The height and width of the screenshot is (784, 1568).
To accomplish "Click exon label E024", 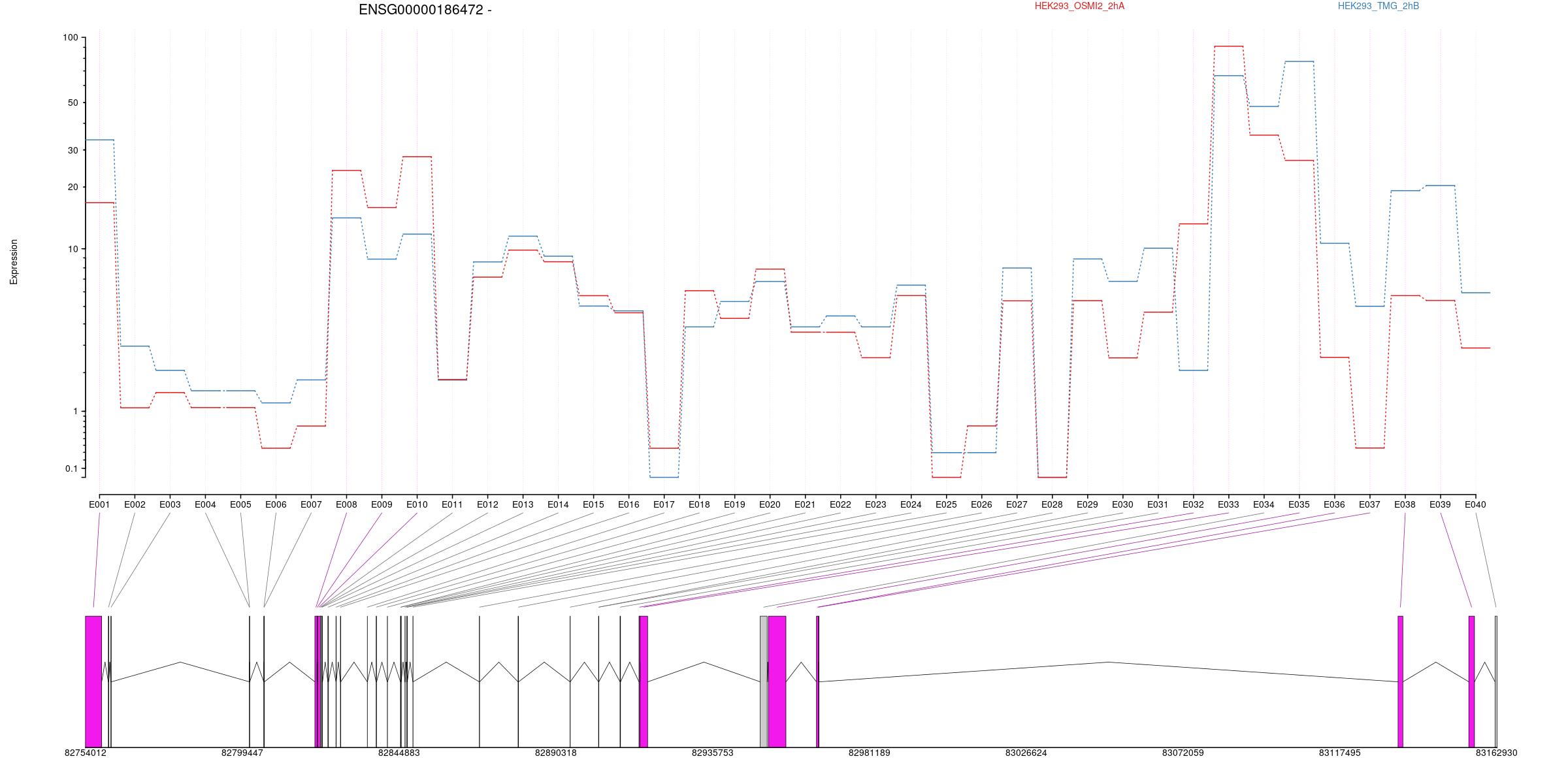I will click(x=911, y=504).
